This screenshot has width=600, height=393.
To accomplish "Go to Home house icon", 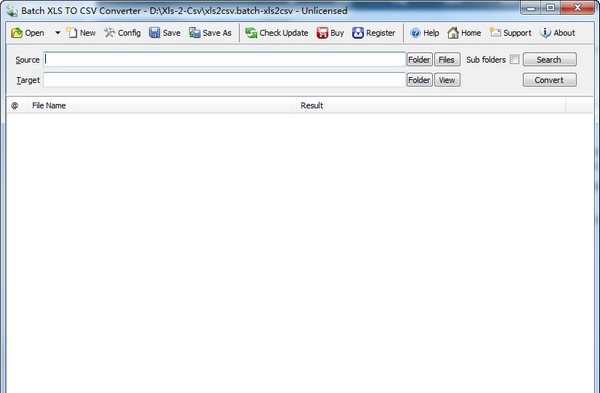I will coord(453,33).
